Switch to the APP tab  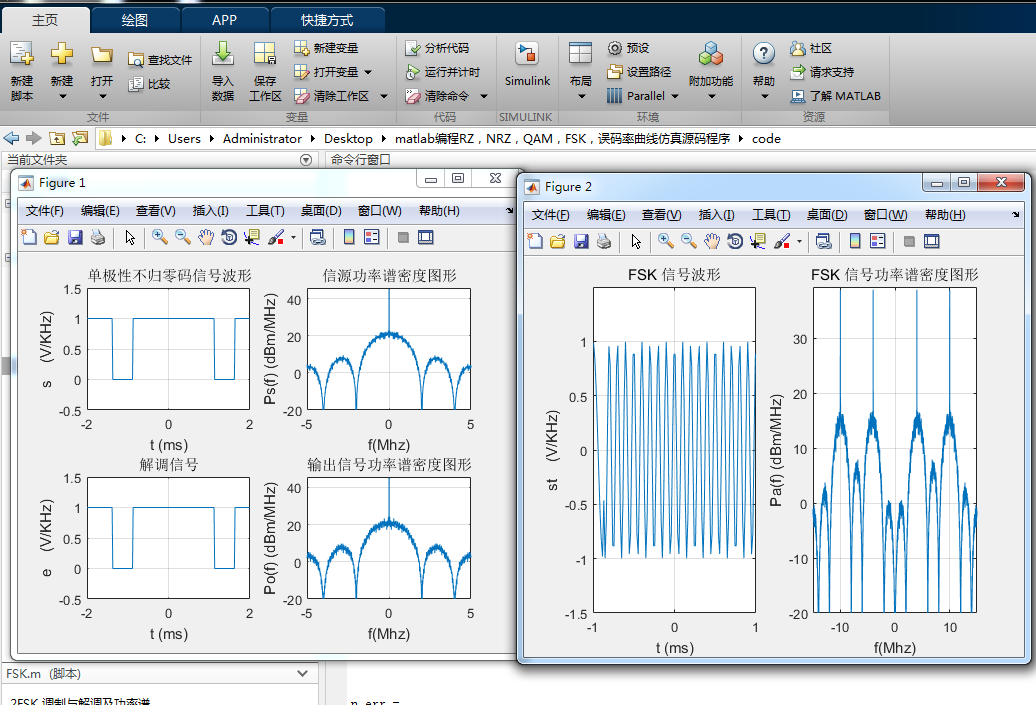pos(225,20)
